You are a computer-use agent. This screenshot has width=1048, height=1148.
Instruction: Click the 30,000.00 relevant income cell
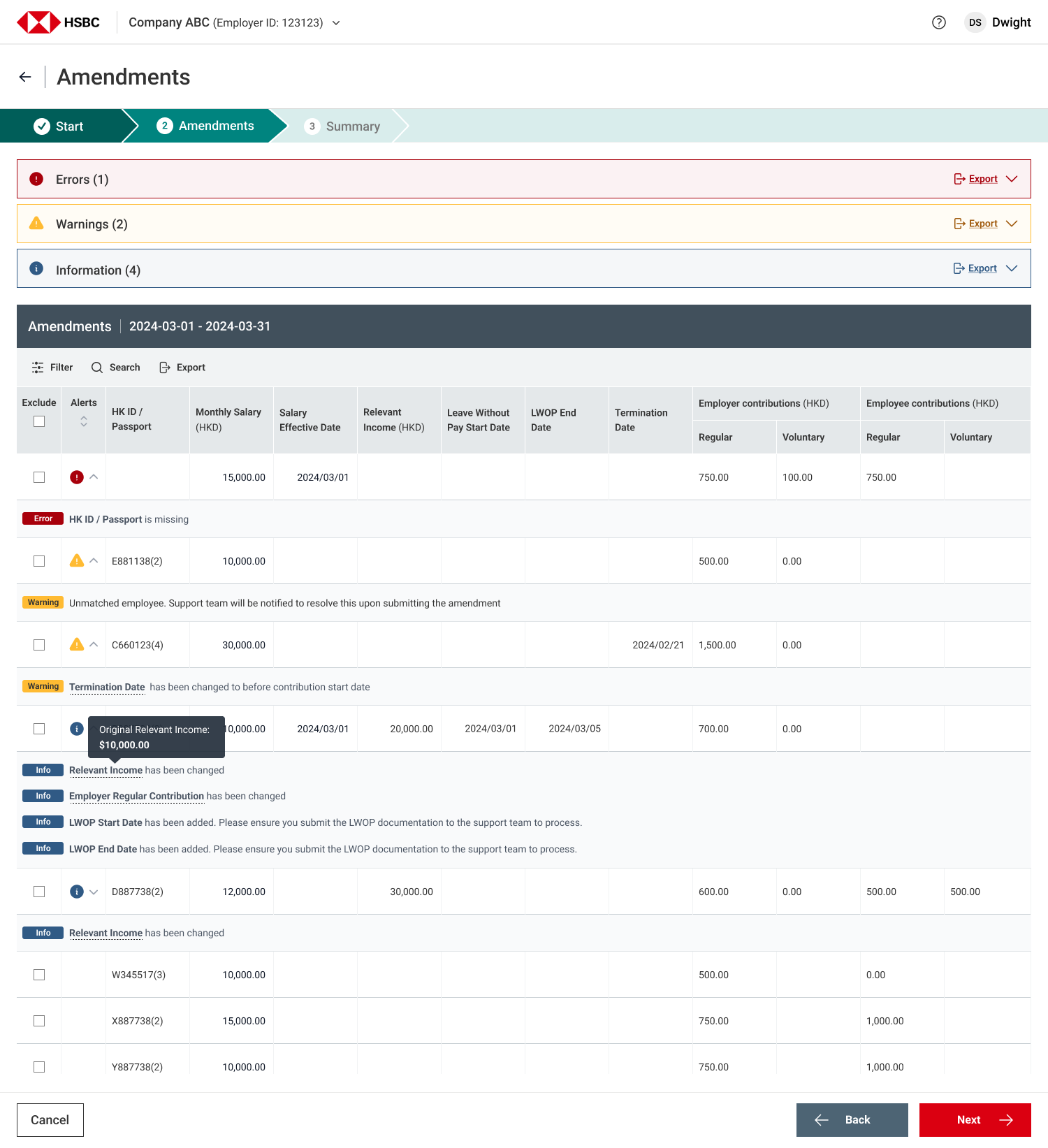pyautogui.click(x=399, y=892)
